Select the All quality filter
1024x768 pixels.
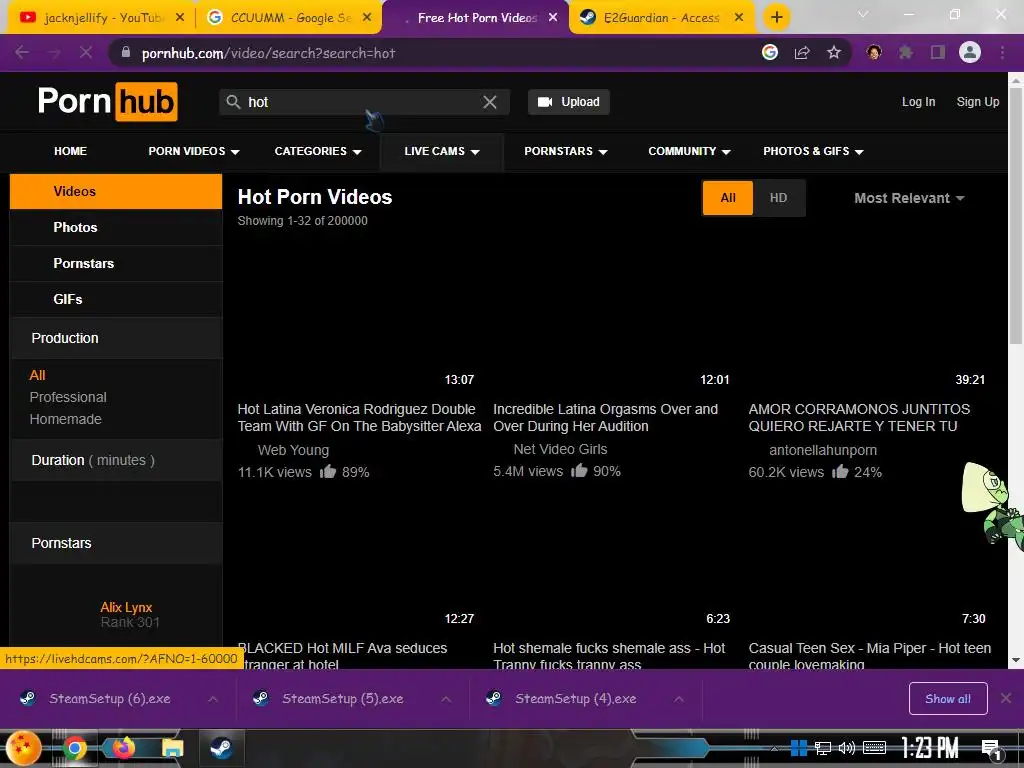(728, 198)
